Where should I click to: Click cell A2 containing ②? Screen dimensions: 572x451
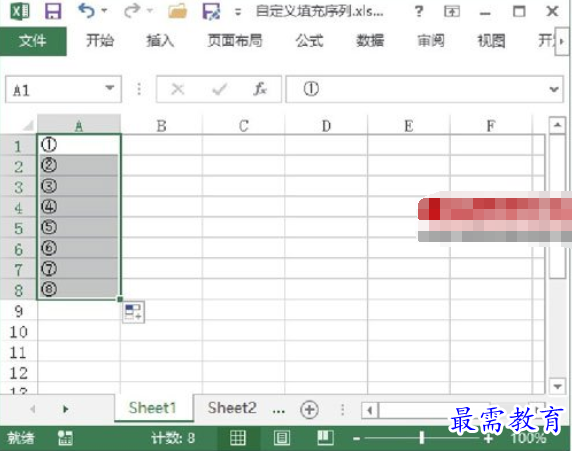[x=79, y=166]
